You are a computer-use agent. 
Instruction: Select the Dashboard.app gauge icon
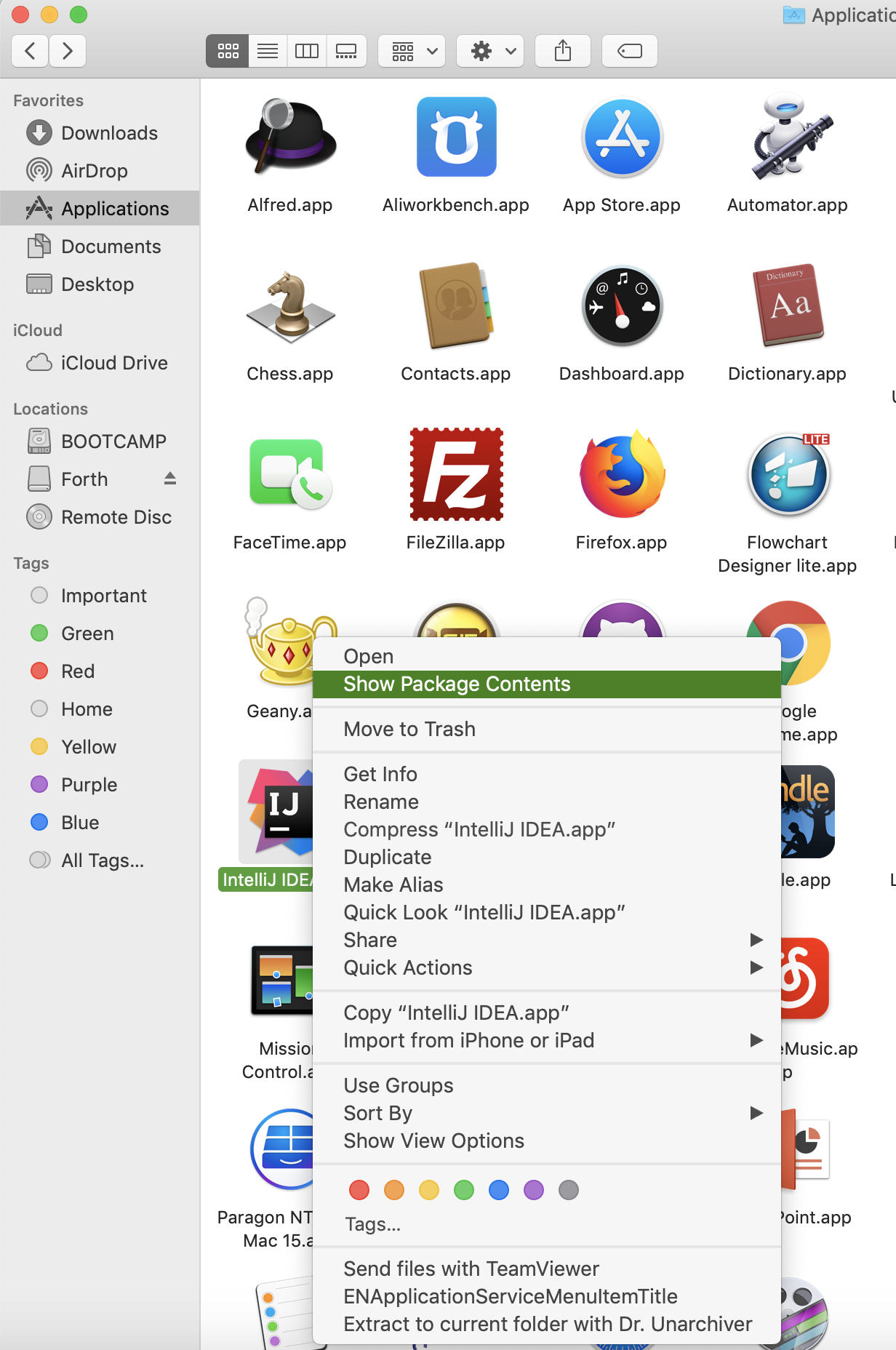pos(622,306)
